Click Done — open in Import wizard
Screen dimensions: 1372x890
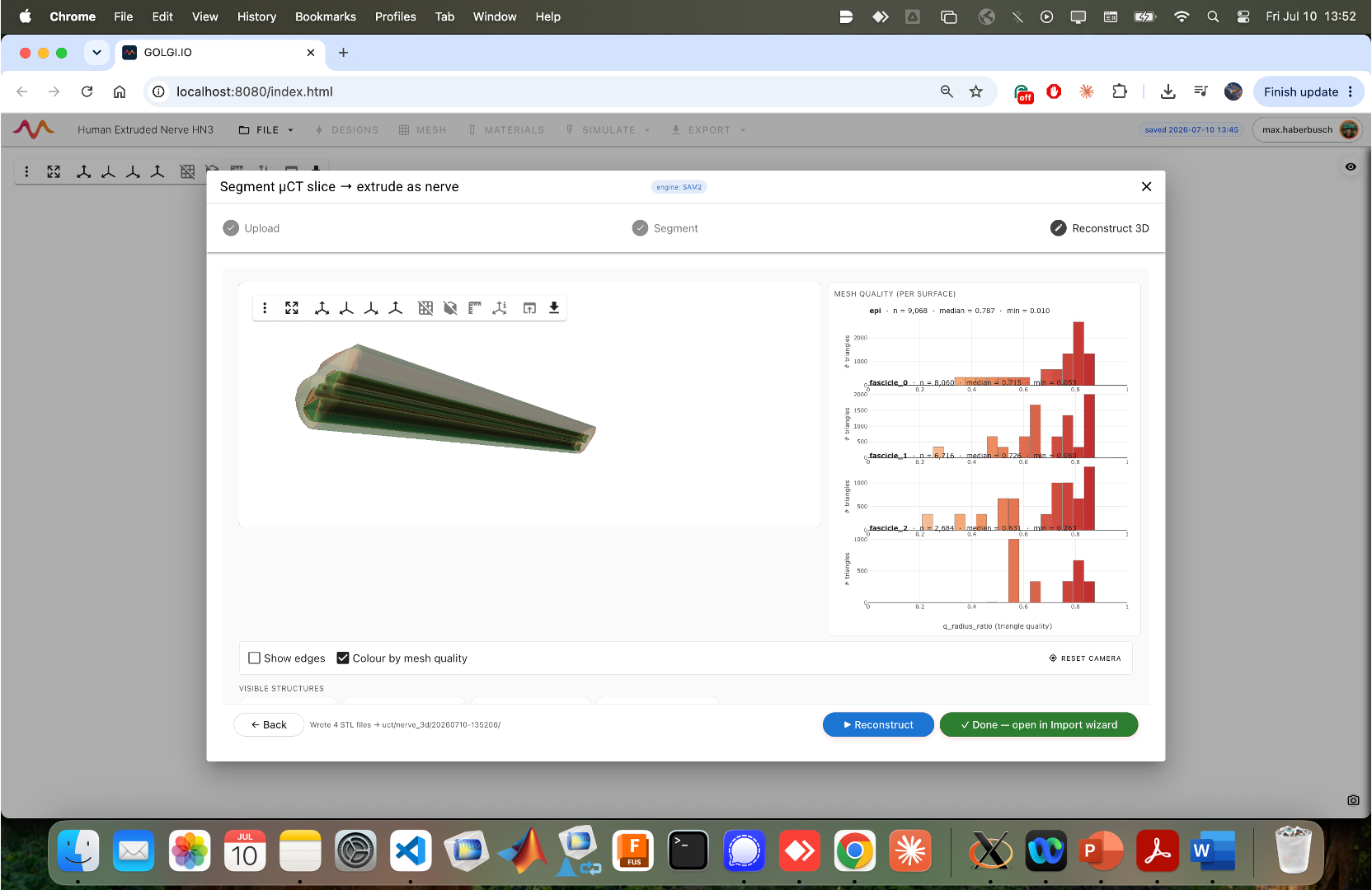1039,725
